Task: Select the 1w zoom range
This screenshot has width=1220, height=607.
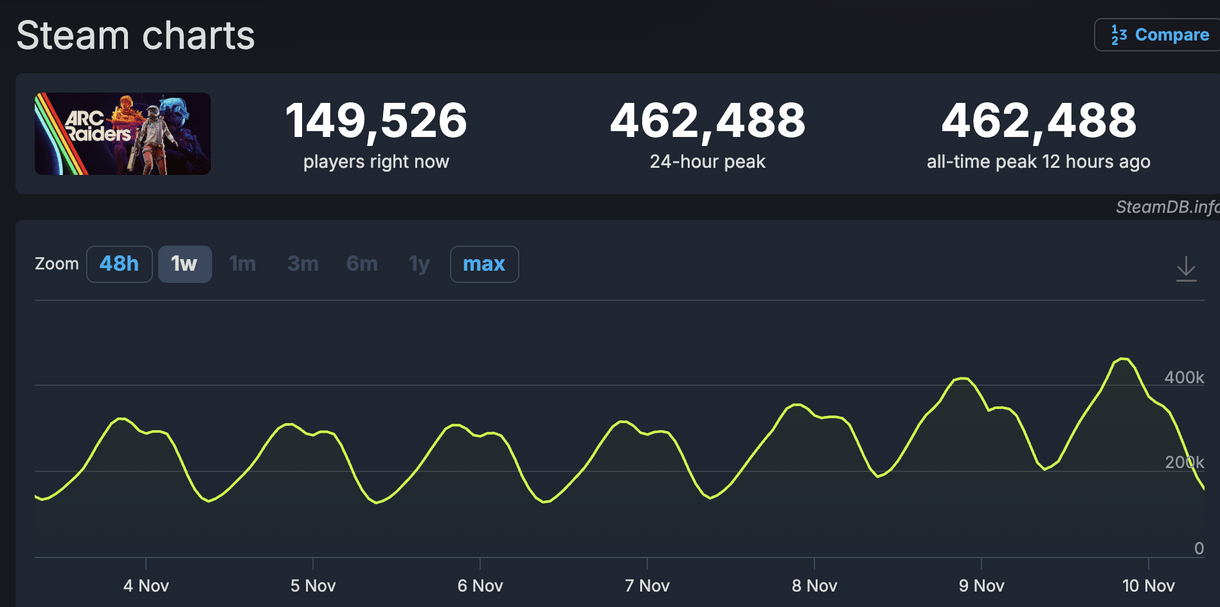Action: coord(185,264)
